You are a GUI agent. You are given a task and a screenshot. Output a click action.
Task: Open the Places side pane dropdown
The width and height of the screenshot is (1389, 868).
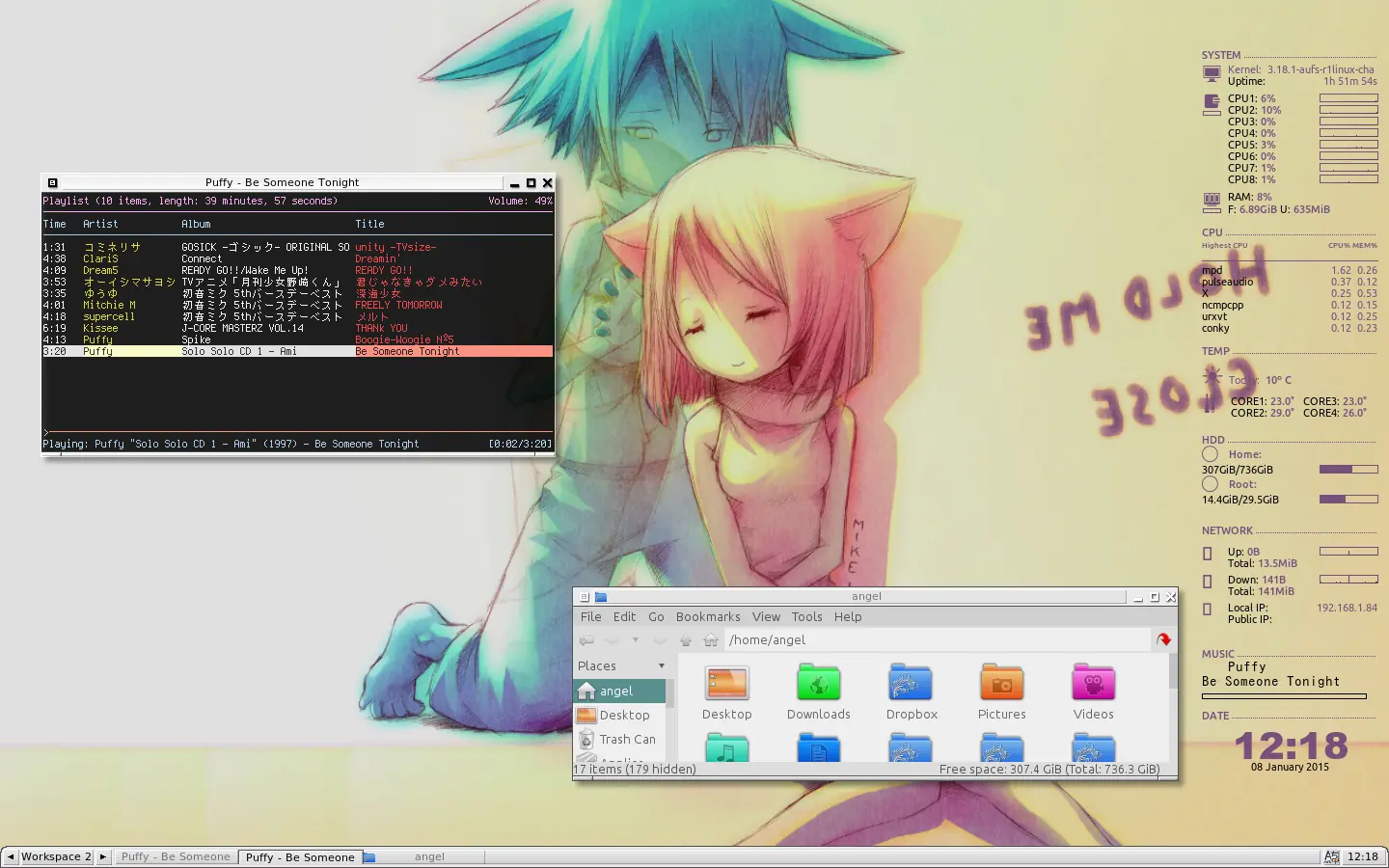click(x=662, y=666)
